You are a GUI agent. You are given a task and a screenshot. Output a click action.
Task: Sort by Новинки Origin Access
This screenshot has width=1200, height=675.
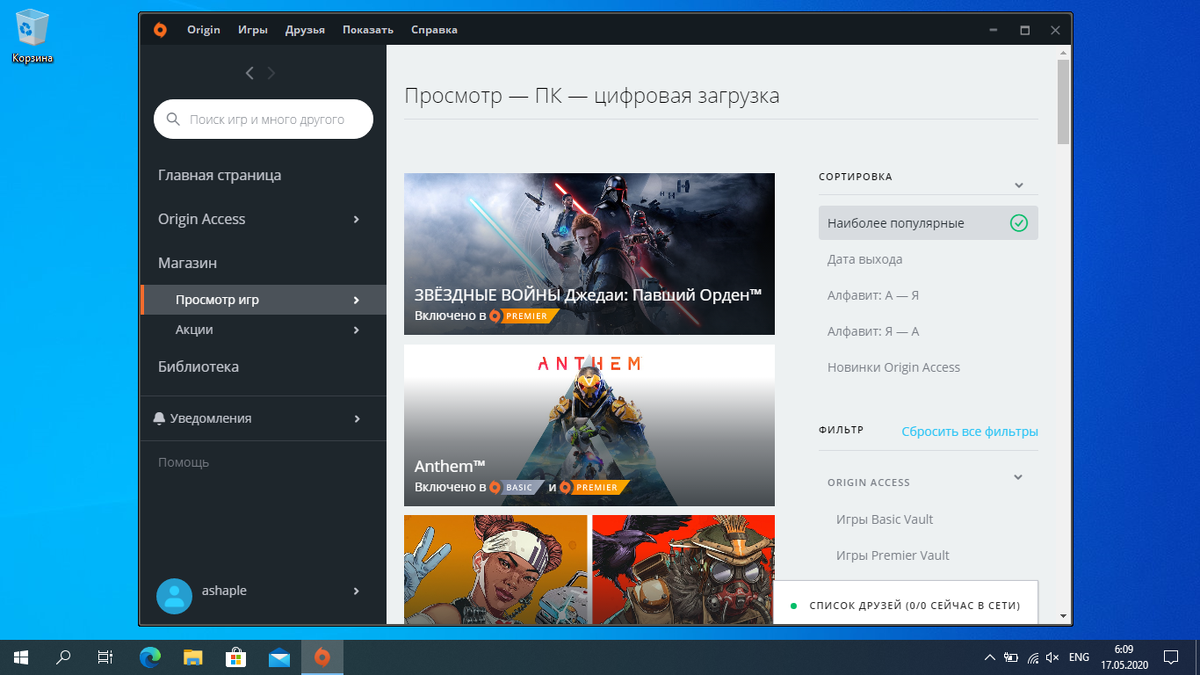tap(893, 367)
